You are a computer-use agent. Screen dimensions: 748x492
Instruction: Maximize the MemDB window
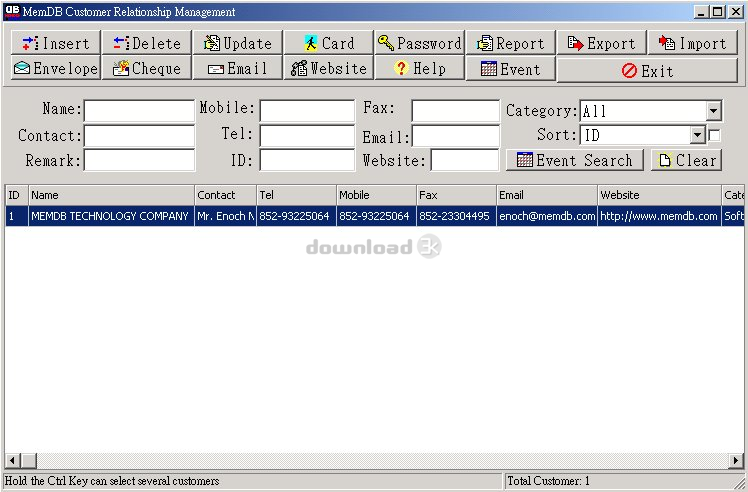(717, 11)
